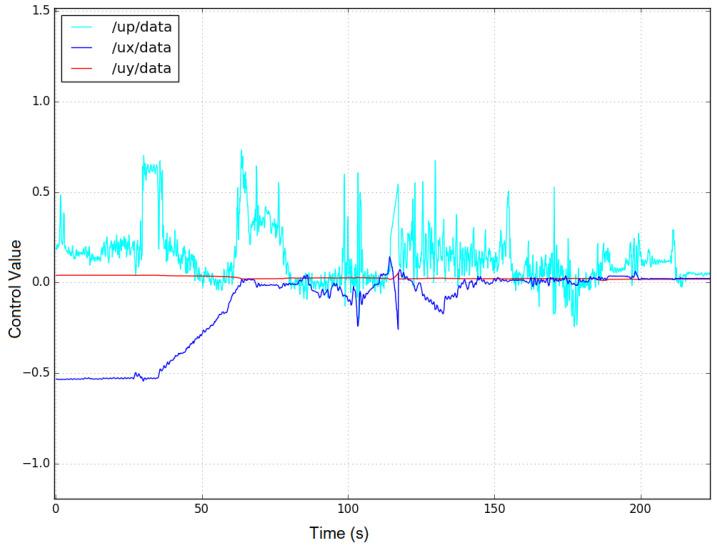Click the y-axis tick label −1.0
Screen dimensions: 717x551
point(38,464)
